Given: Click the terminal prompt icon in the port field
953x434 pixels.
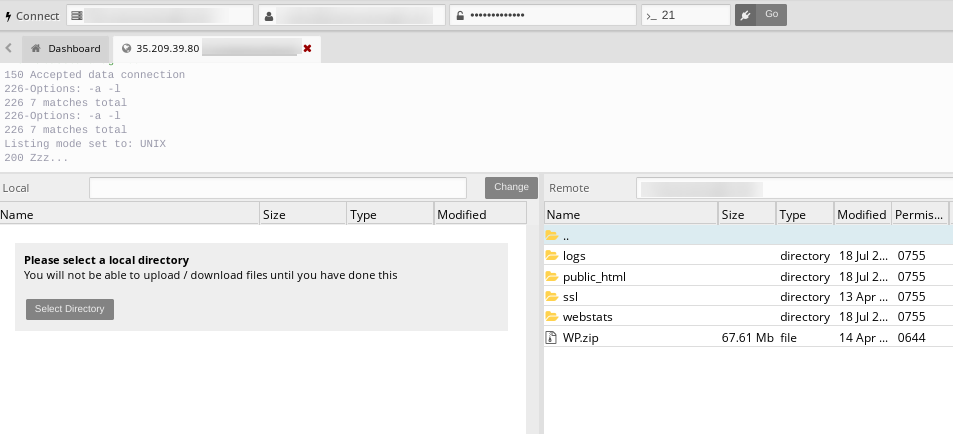Looking at the screenshot, I should pyautogui.click(x=652, y=16).
